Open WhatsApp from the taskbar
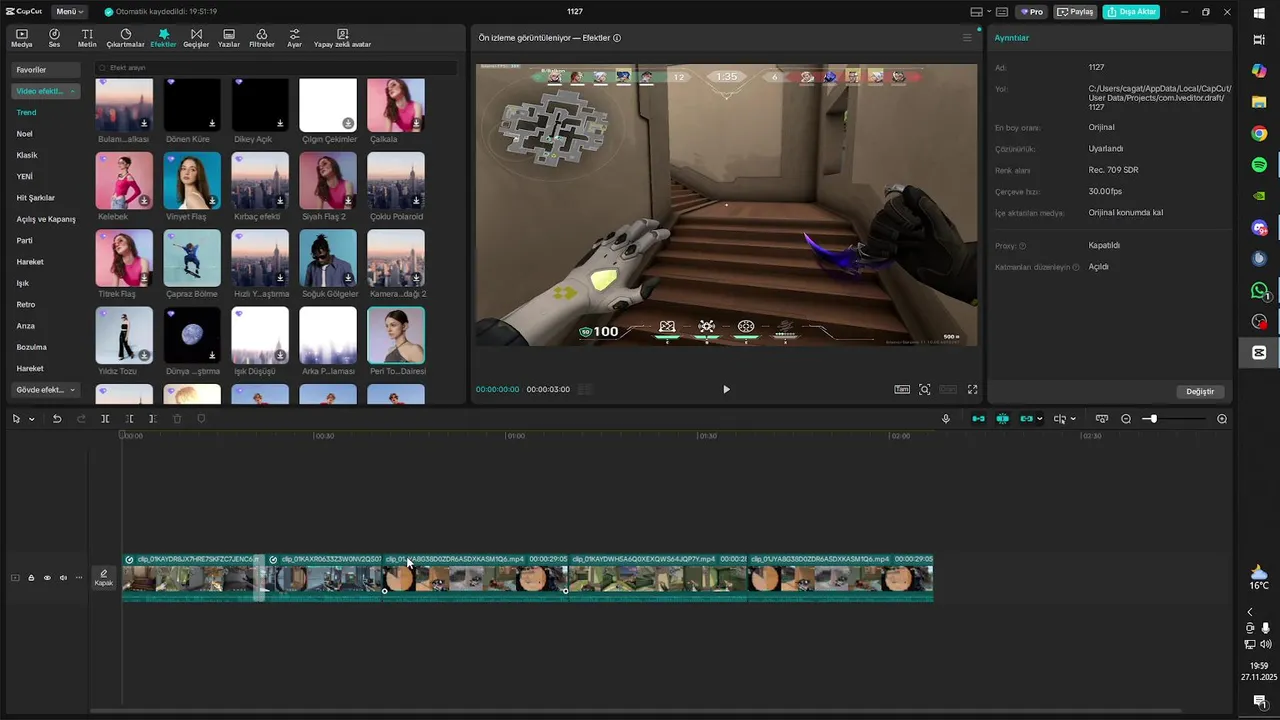Screen dimensions: 1280x720 (x=1259, y=290)
